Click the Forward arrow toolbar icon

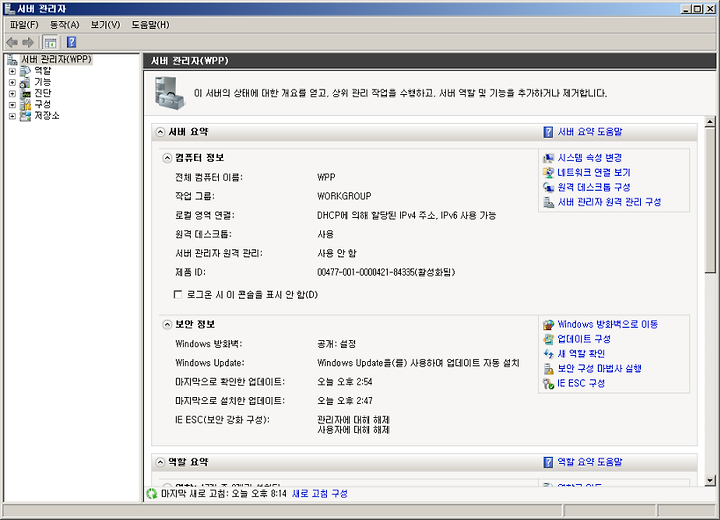point(28,43)
